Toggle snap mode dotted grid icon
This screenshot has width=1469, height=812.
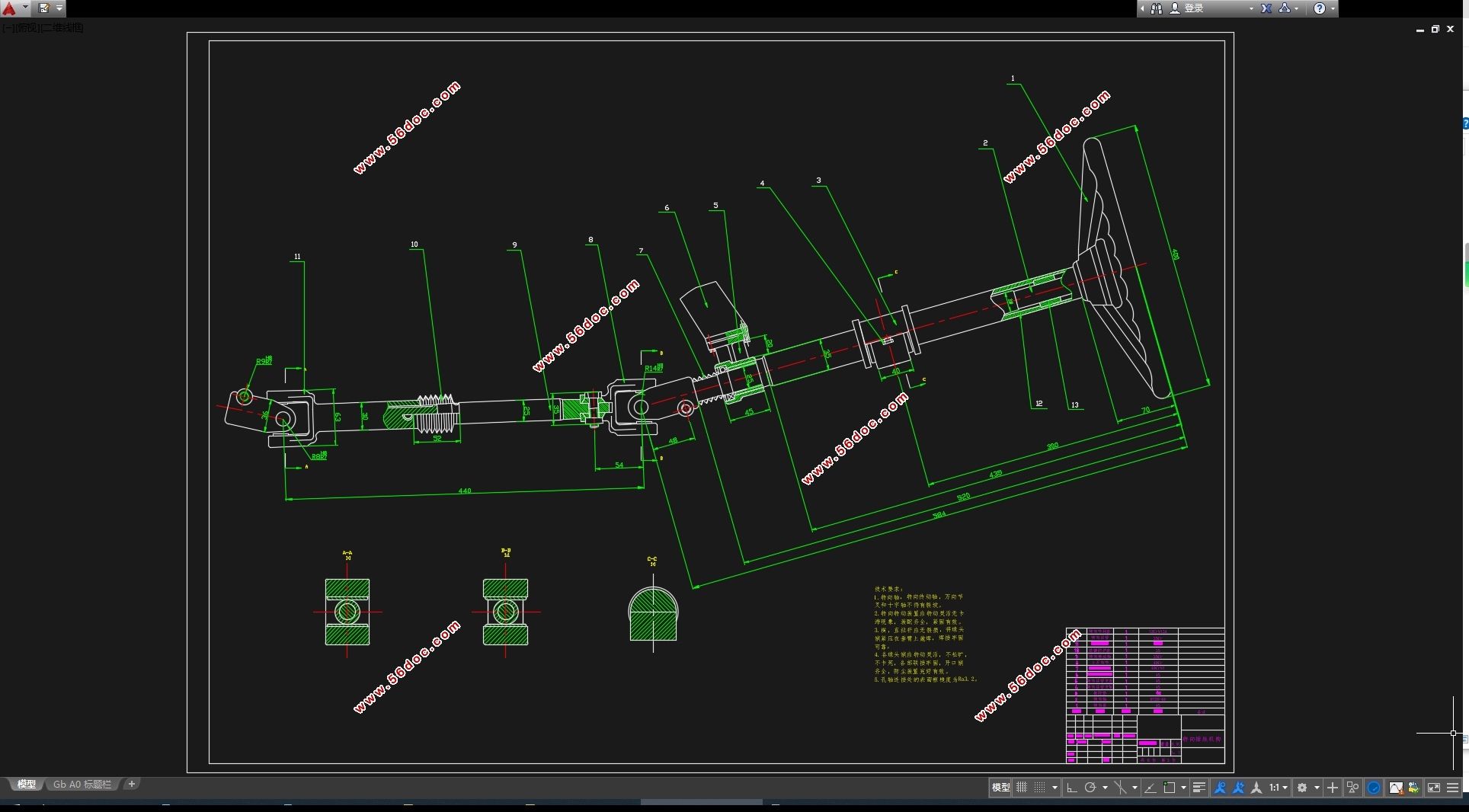click(1039, 788)
